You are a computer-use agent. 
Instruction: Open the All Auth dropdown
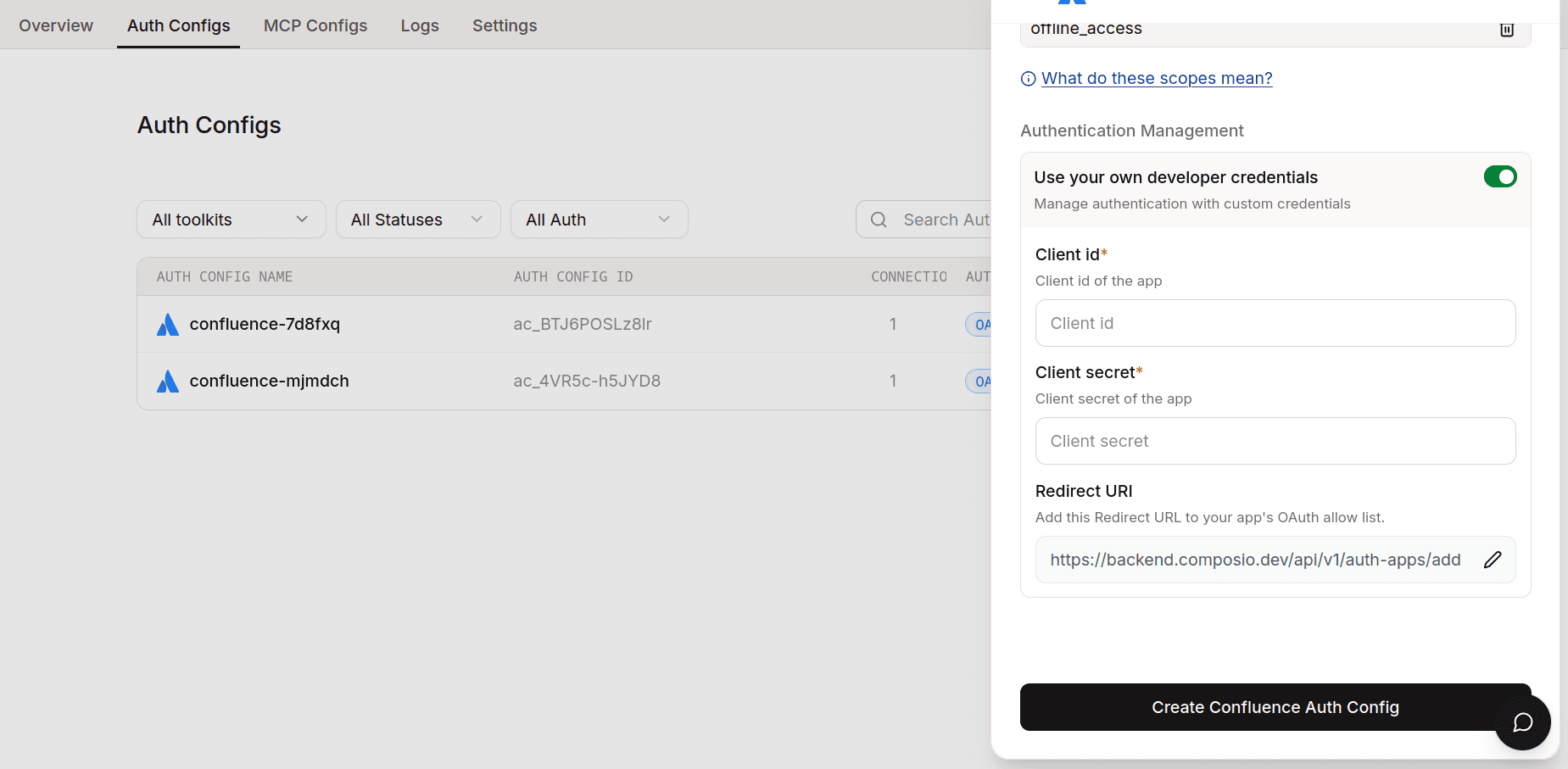point(599,220)
